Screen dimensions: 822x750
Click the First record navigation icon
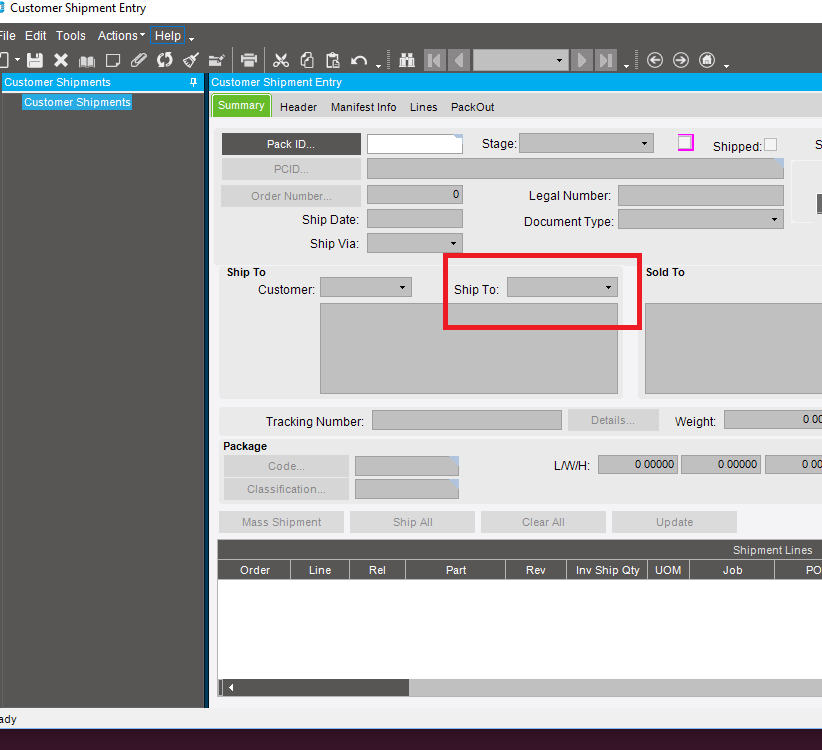[435, 60]
